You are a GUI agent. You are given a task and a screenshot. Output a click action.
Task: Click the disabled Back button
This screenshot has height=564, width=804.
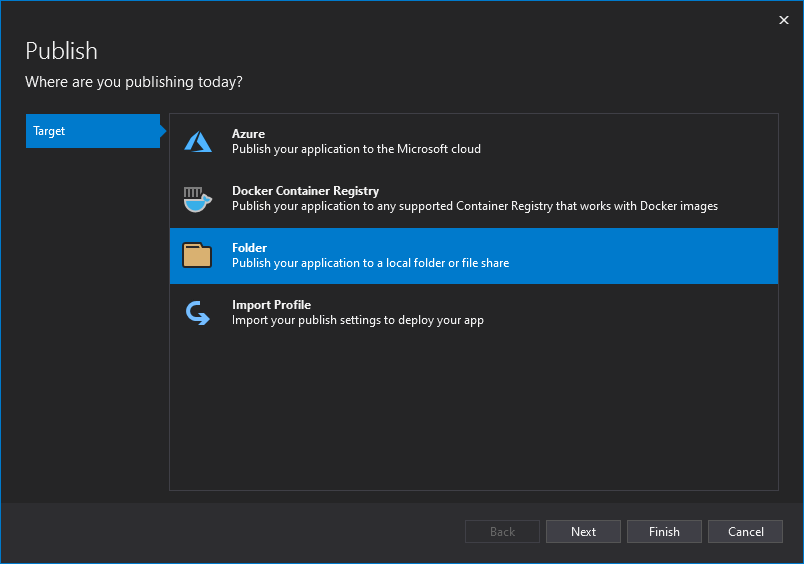(502, 532)
